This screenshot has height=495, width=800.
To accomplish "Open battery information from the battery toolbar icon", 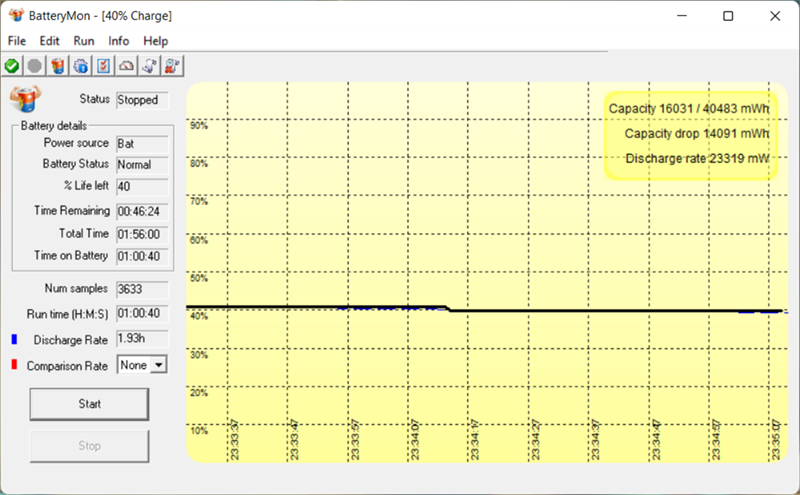I will click(x=58, y=66).
